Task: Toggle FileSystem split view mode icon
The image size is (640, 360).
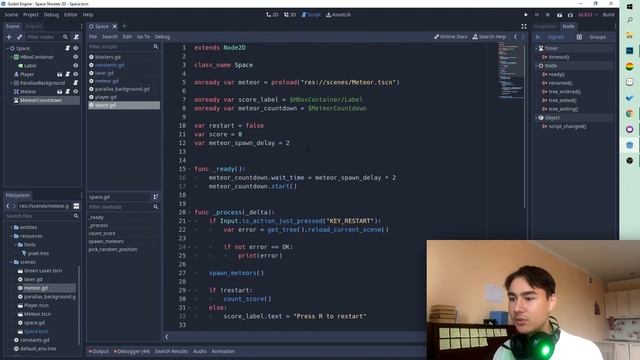Action: pos(76,206)
